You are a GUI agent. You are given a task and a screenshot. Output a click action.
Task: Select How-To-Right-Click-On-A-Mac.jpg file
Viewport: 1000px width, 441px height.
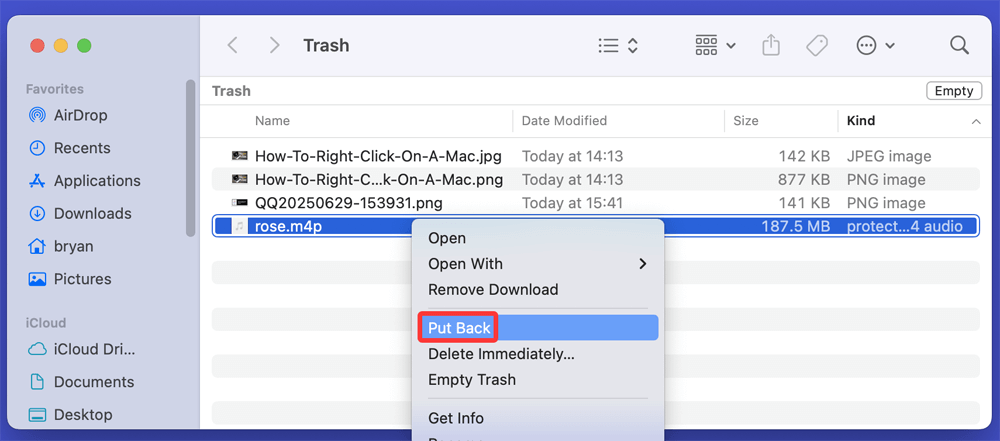tap(378, 156)
